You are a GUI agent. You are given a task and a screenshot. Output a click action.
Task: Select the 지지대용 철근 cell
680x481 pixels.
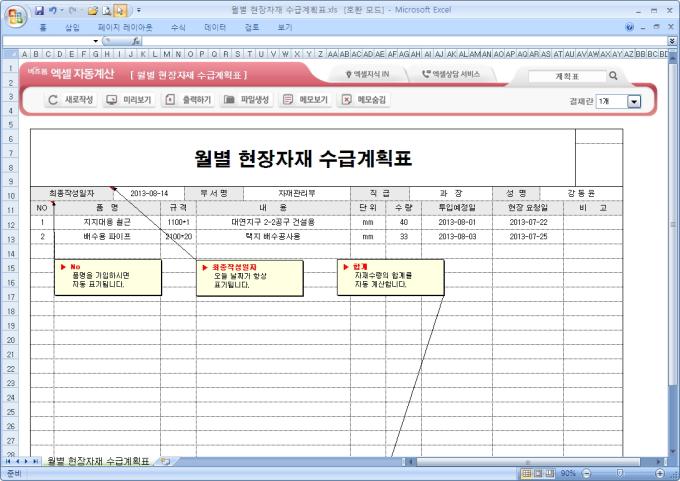(107, 222)
